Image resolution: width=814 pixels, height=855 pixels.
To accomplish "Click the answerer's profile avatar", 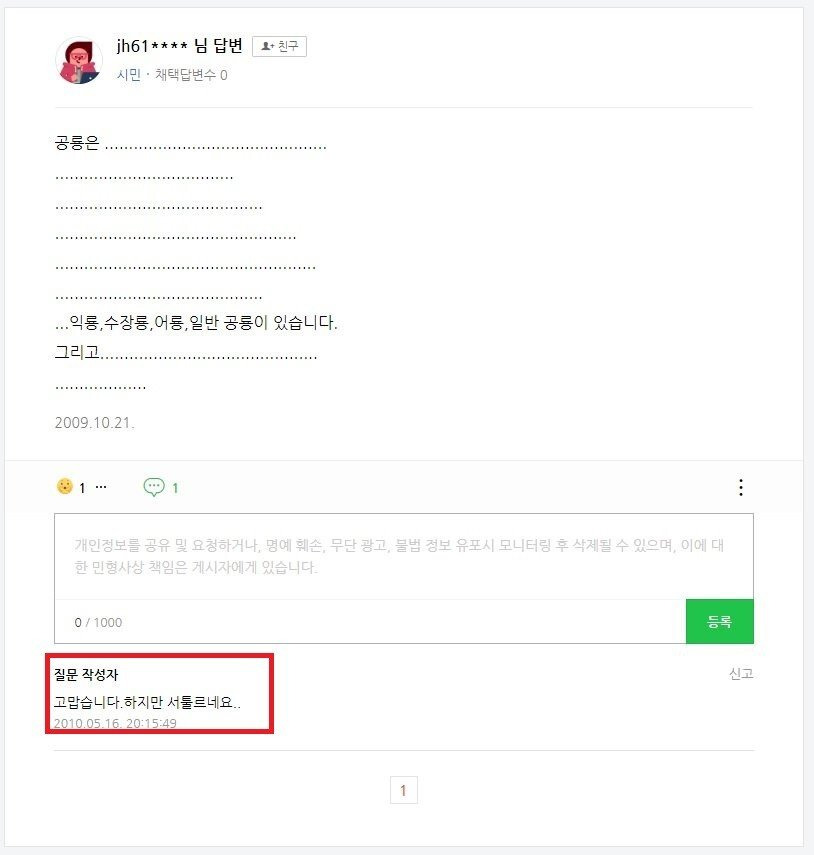I will click(x=79, y=61).
